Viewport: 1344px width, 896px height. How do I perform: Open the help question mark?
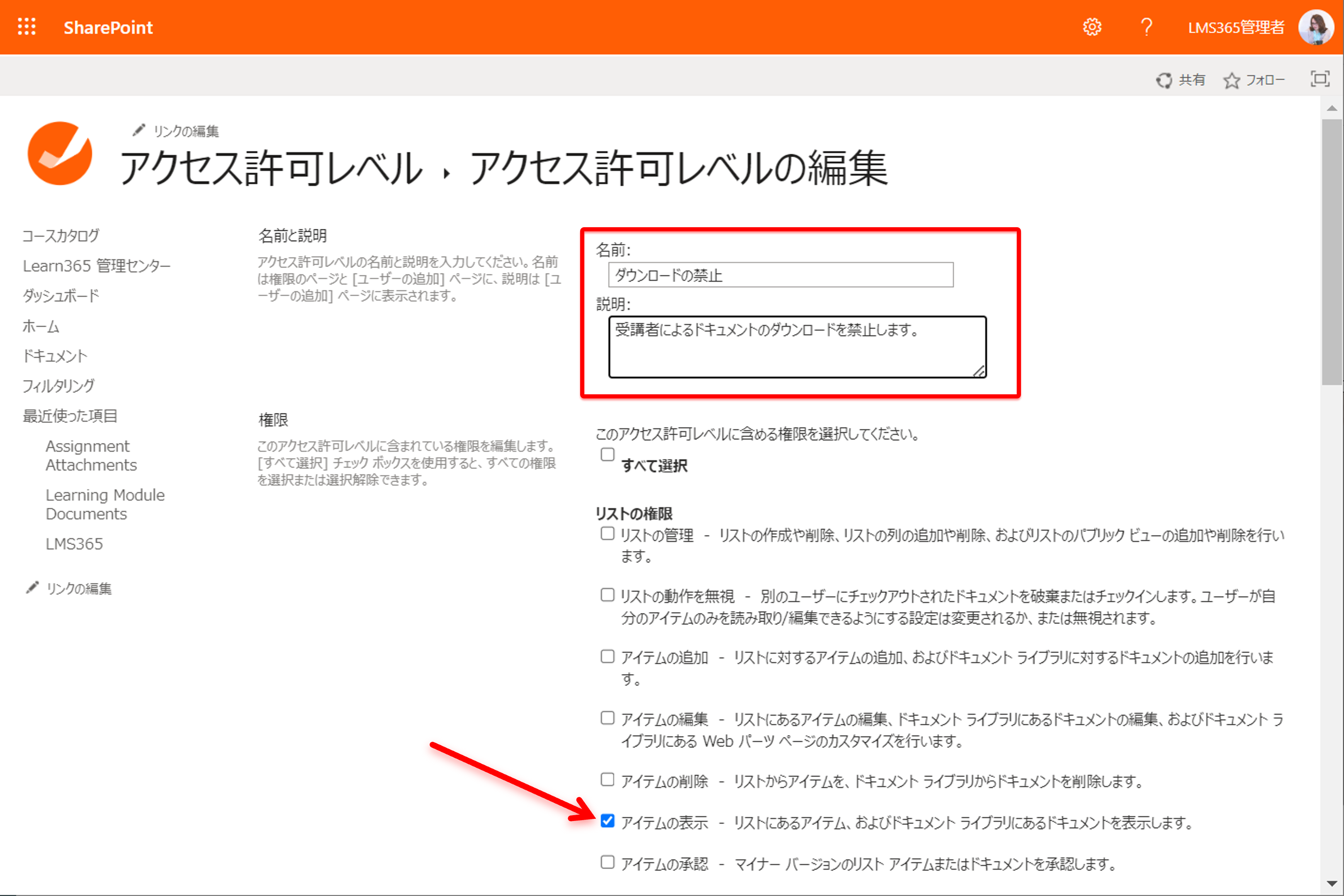pos(1146,27)
